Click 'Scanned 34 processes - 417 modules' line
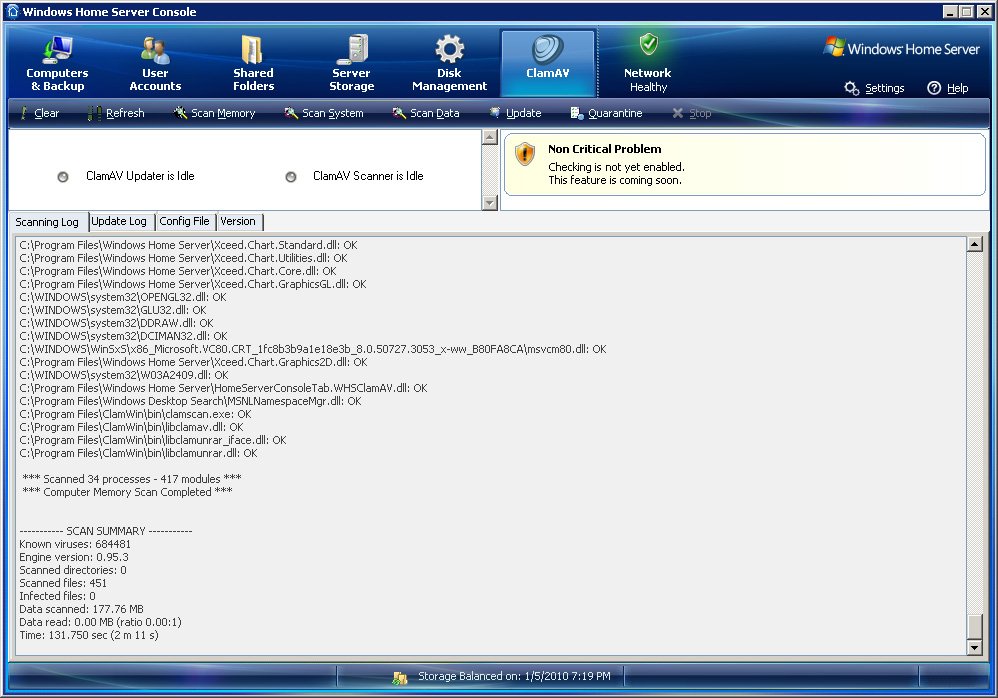This screenshot has width=998, height=698. point(132,479)
